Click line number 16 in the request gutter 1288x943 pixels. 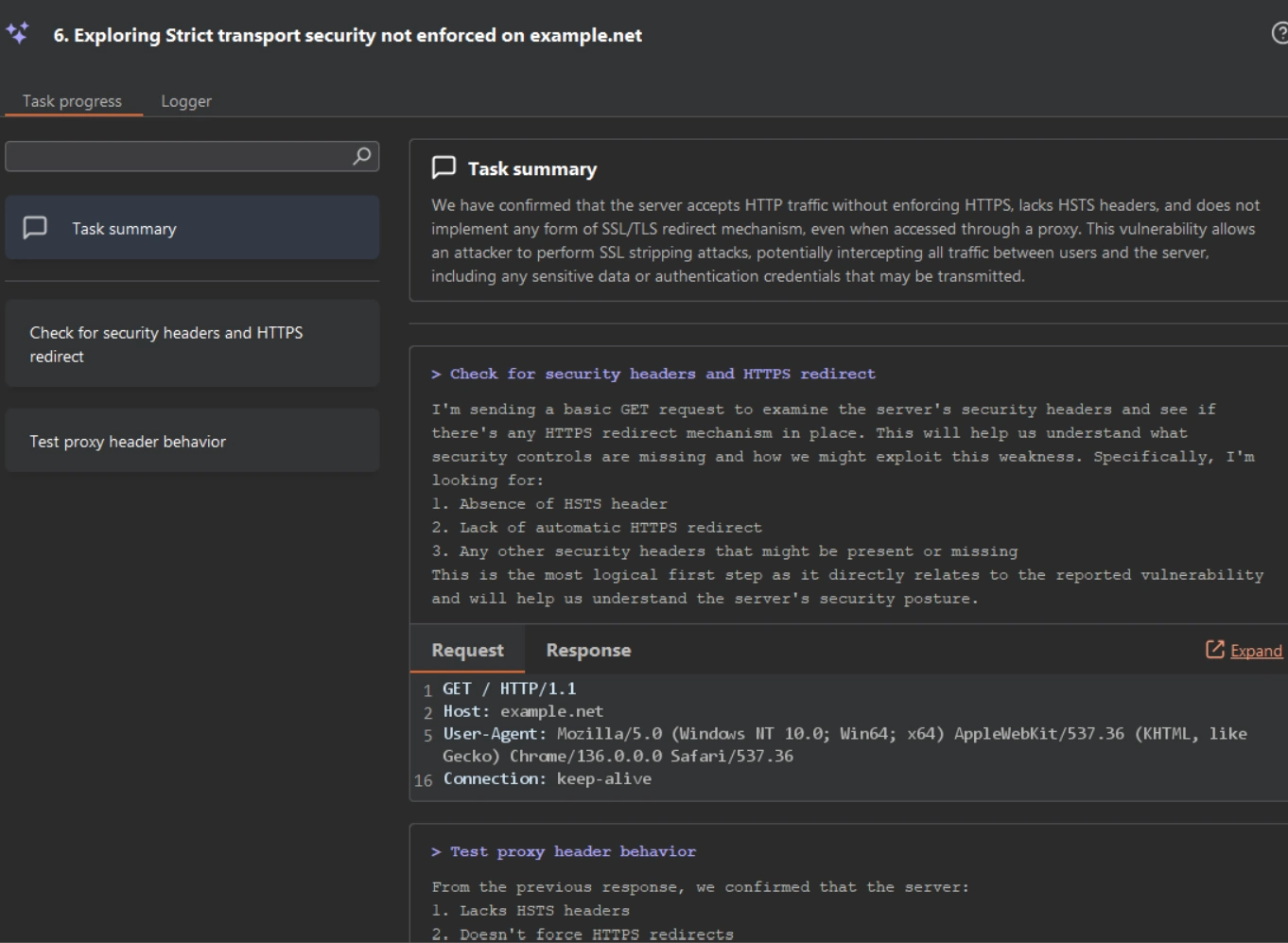click(423, 780)
